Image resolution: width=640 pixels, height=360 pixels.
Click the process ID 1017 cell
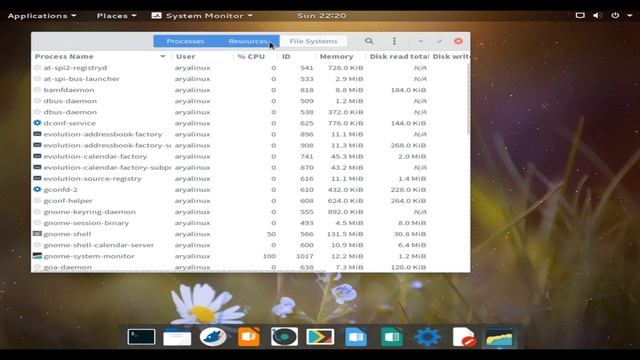pyautogui.click(x=305, y=256)
